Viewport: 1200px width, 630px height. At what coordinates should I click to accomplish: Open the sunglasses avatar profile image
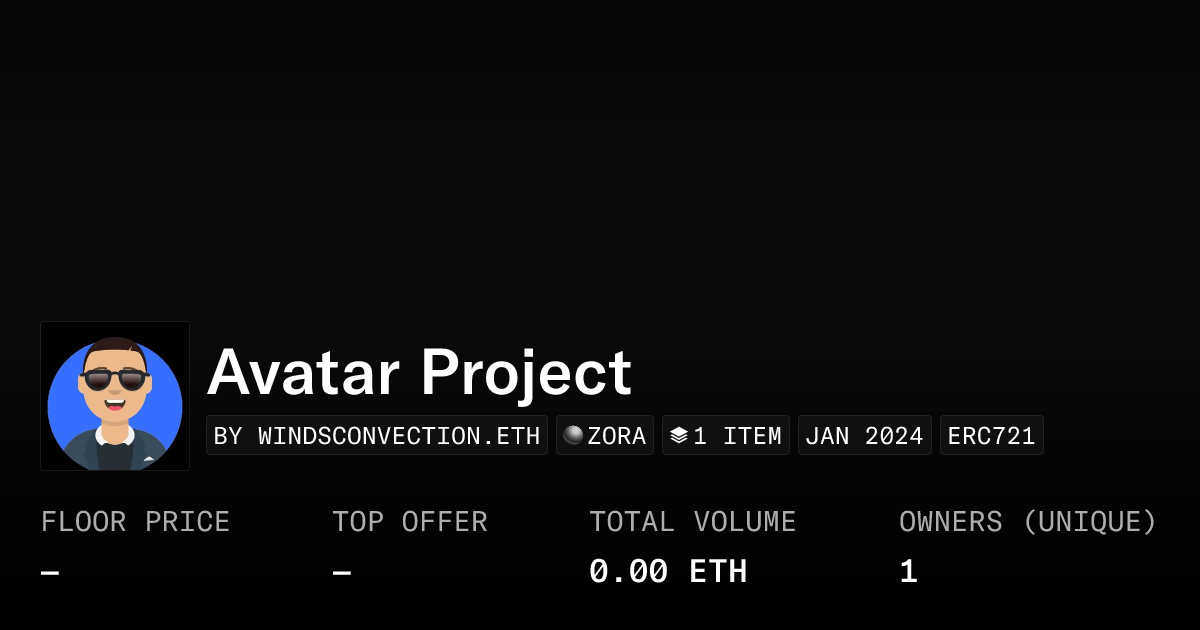point(115,396)
